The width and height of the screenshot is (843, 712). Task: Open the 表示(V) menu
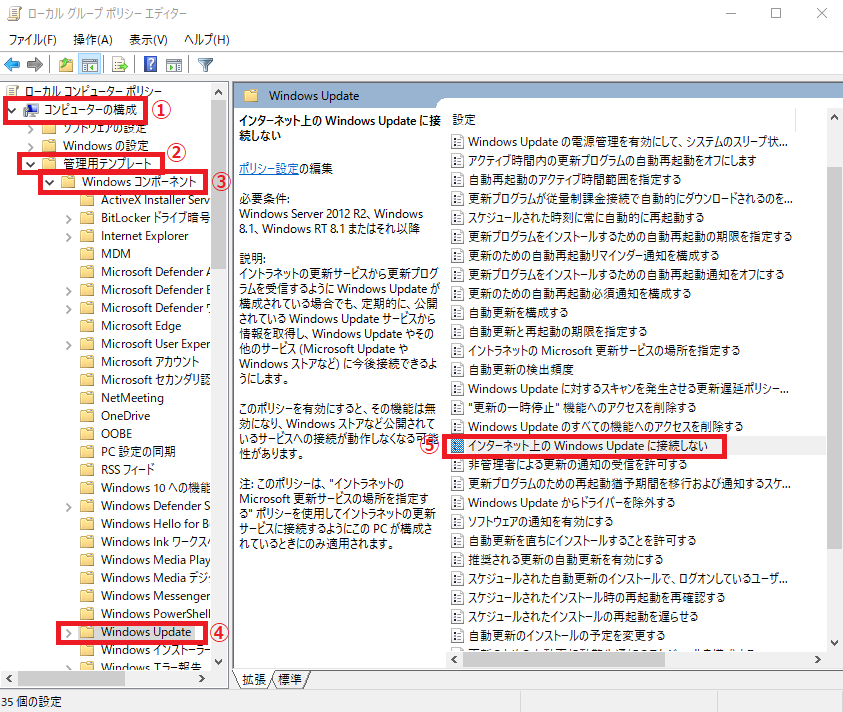148,39
